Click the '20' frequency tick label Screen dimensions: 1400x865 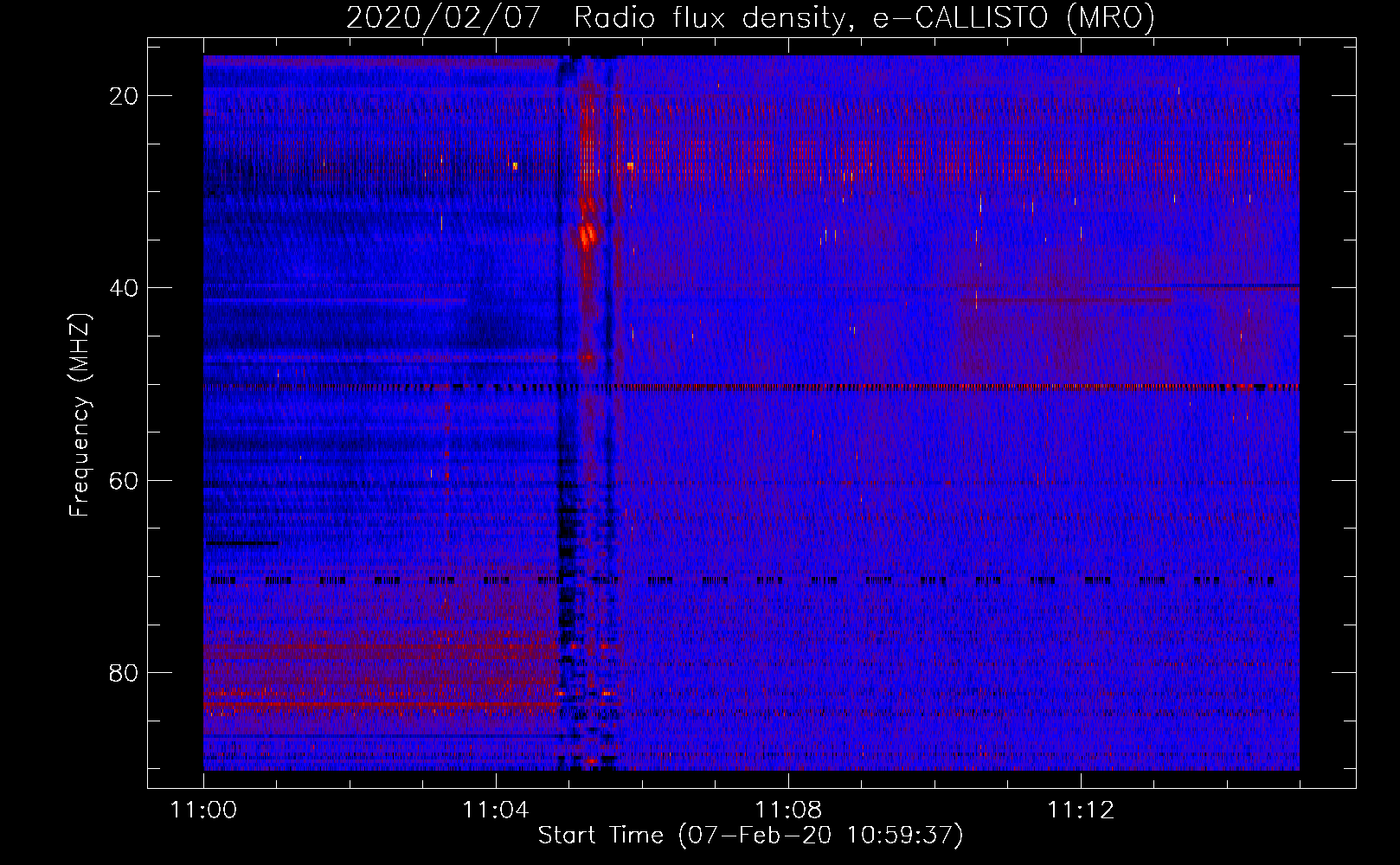[125, 96]
